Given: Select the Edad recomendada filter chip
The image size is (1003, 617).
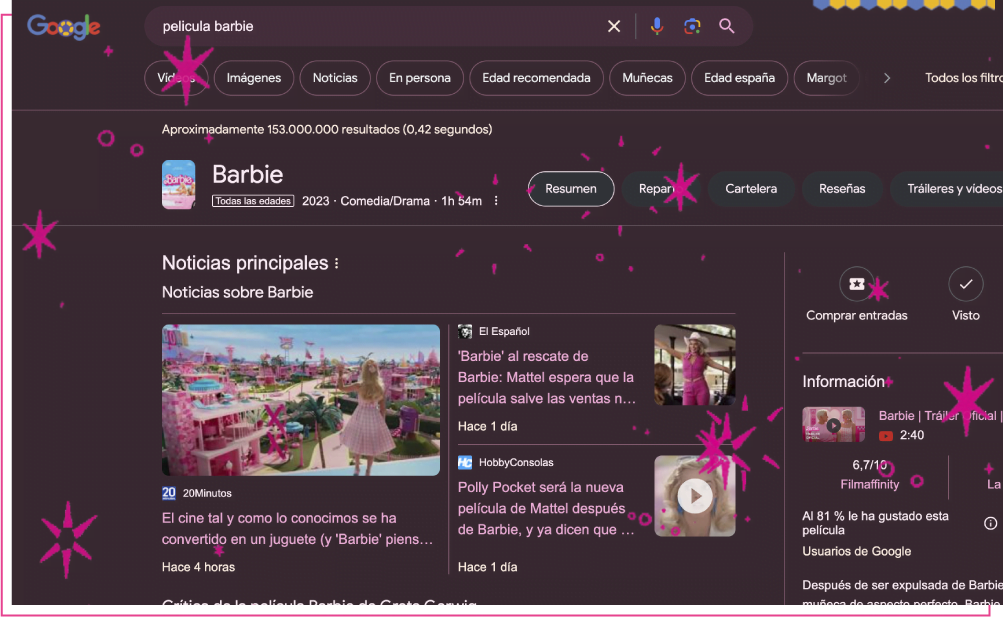Looking at the screenshot, I should pos(536,78).
